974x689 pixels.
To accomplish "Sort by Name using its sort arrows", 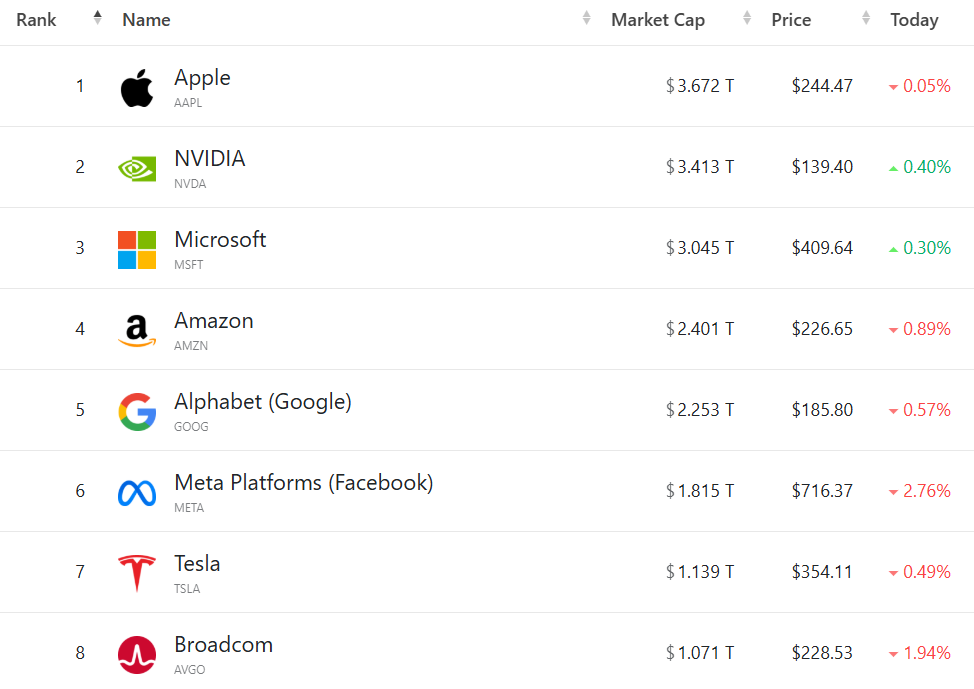I will (x=587, y=18).
